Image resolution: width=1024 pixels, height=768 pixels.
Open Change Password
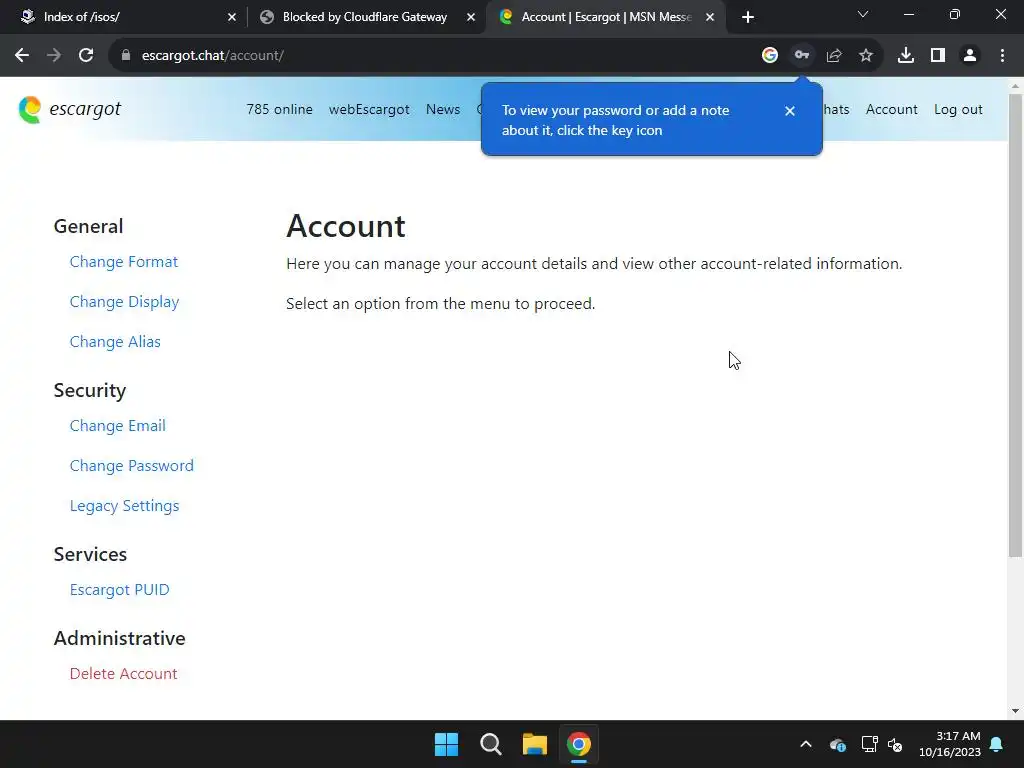[x=131, y=466]
